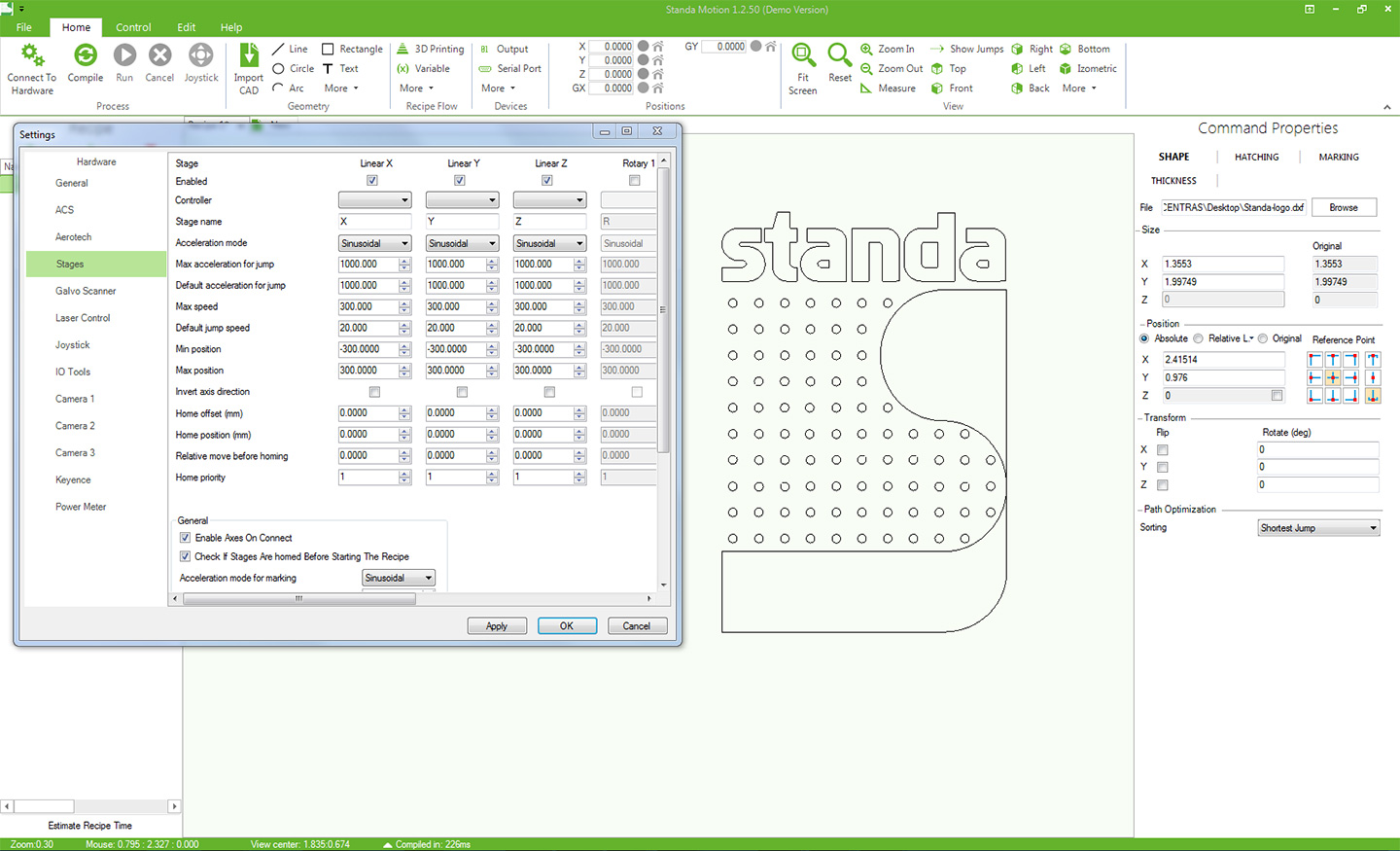Open Controller dropdown for Linear Y
1400x851 pixels.
(x=462, y=200)
